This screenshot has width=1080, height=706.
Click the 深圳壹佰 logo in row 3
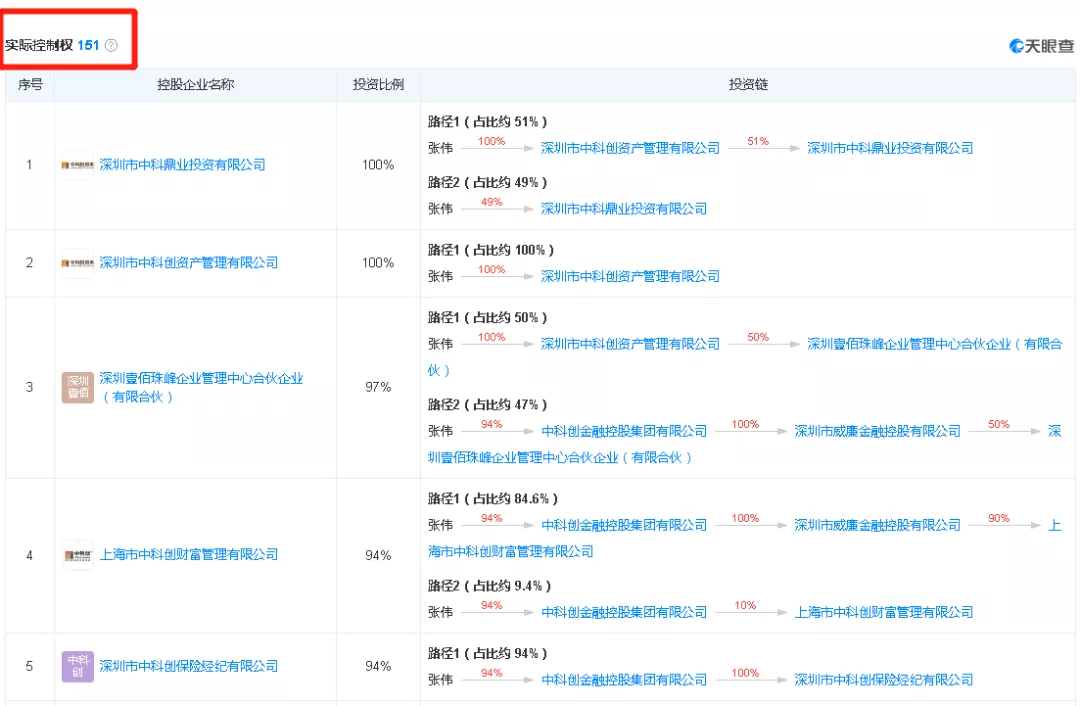pos(77,388)
